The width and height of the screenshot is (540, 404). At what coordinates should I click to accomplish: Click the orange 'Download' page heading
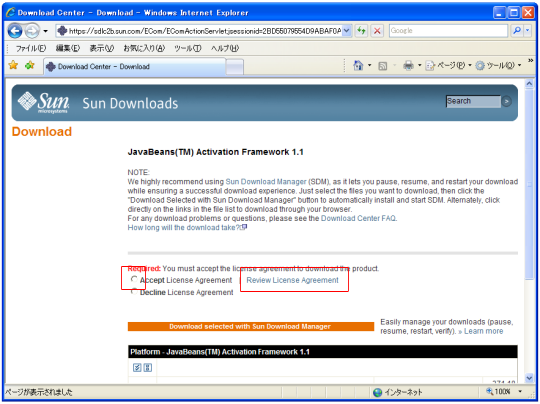click(x=42, y=132)
